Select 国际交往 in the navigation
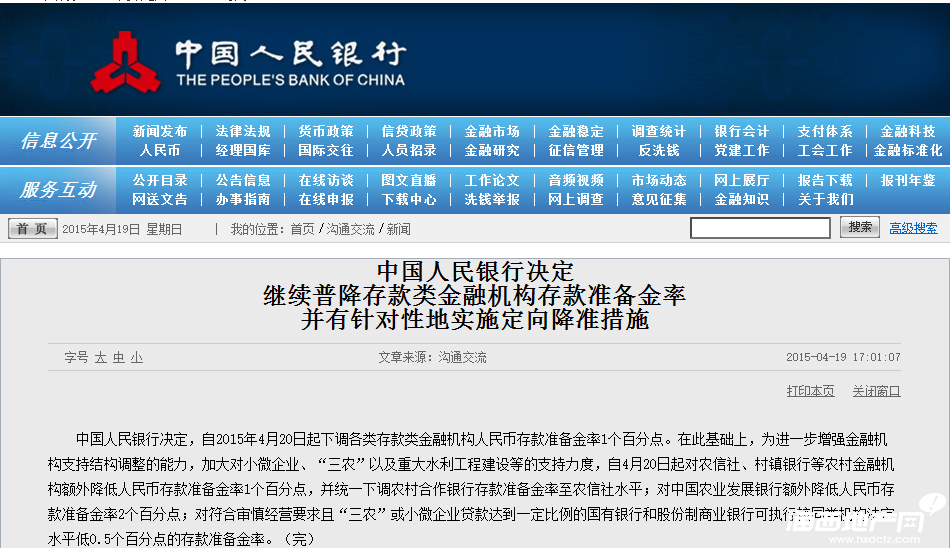Image resolution: width=951 pixels, height=548 pixels. (x=326, y=150)
